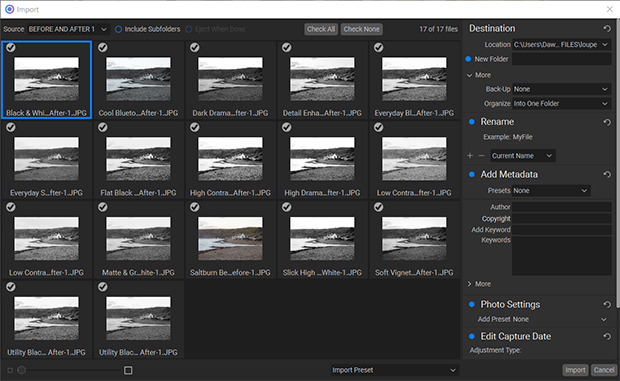Reset the Photo Settings section
620x381 pixels.
pos(607,304)
